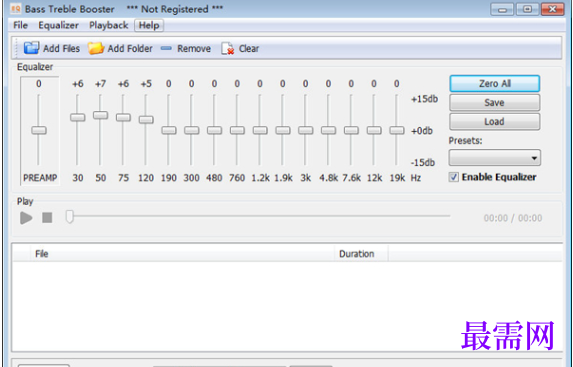Click the 12k Hz band slider handle
Viewport: 573px width, 367px height.
coord(374,130)
